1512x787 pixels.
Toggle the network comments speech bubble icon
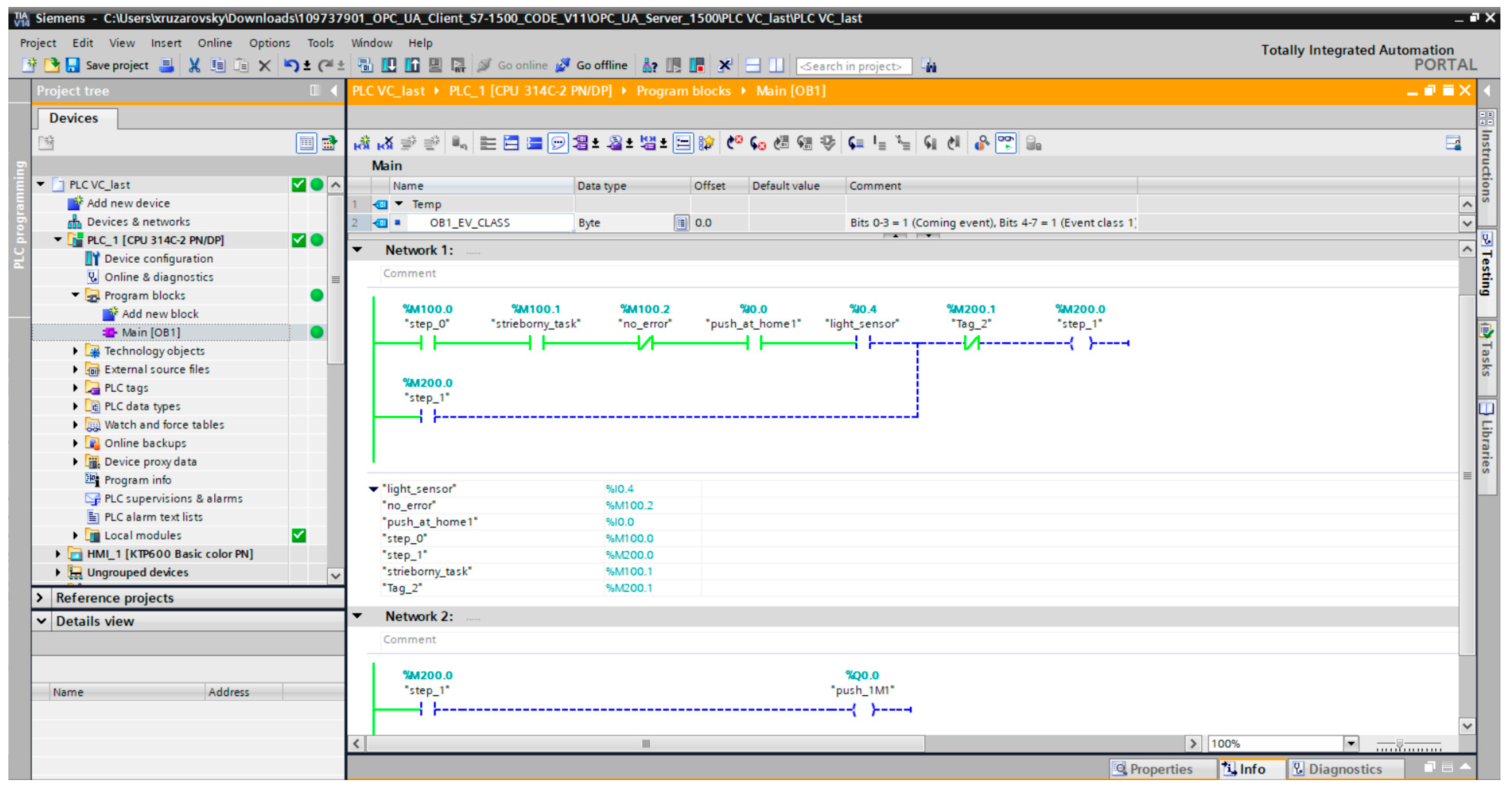tap(557, 143)
